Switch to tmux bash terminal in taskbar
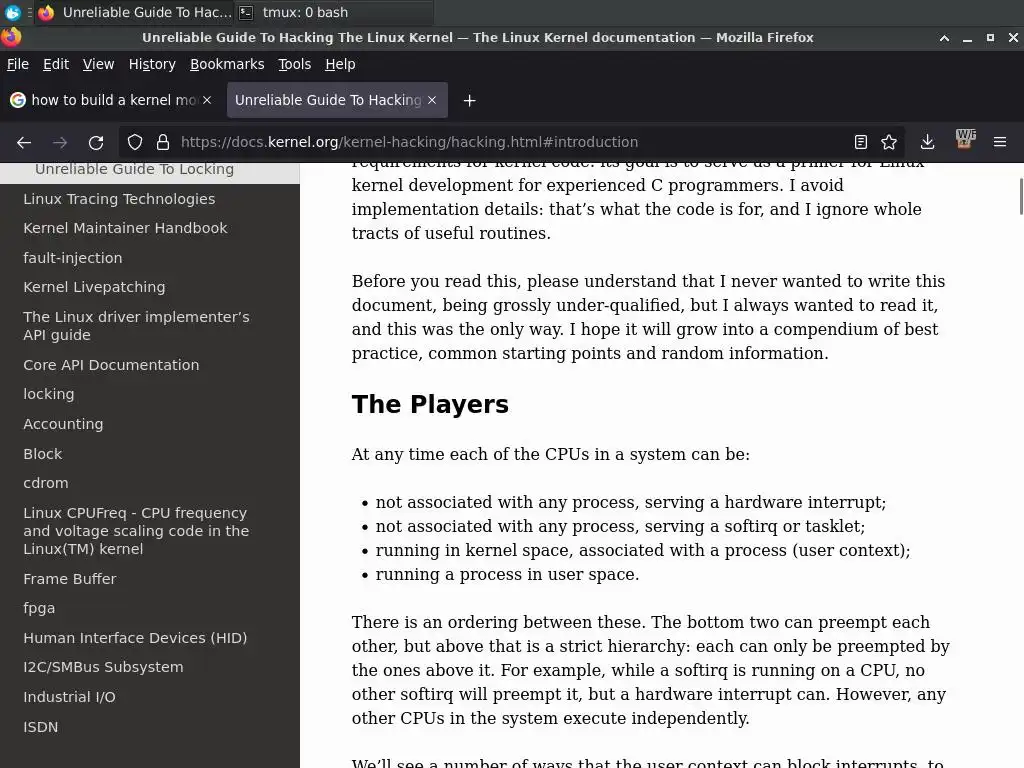Screen dimensions: 1024x768 [x=333, y=12]
